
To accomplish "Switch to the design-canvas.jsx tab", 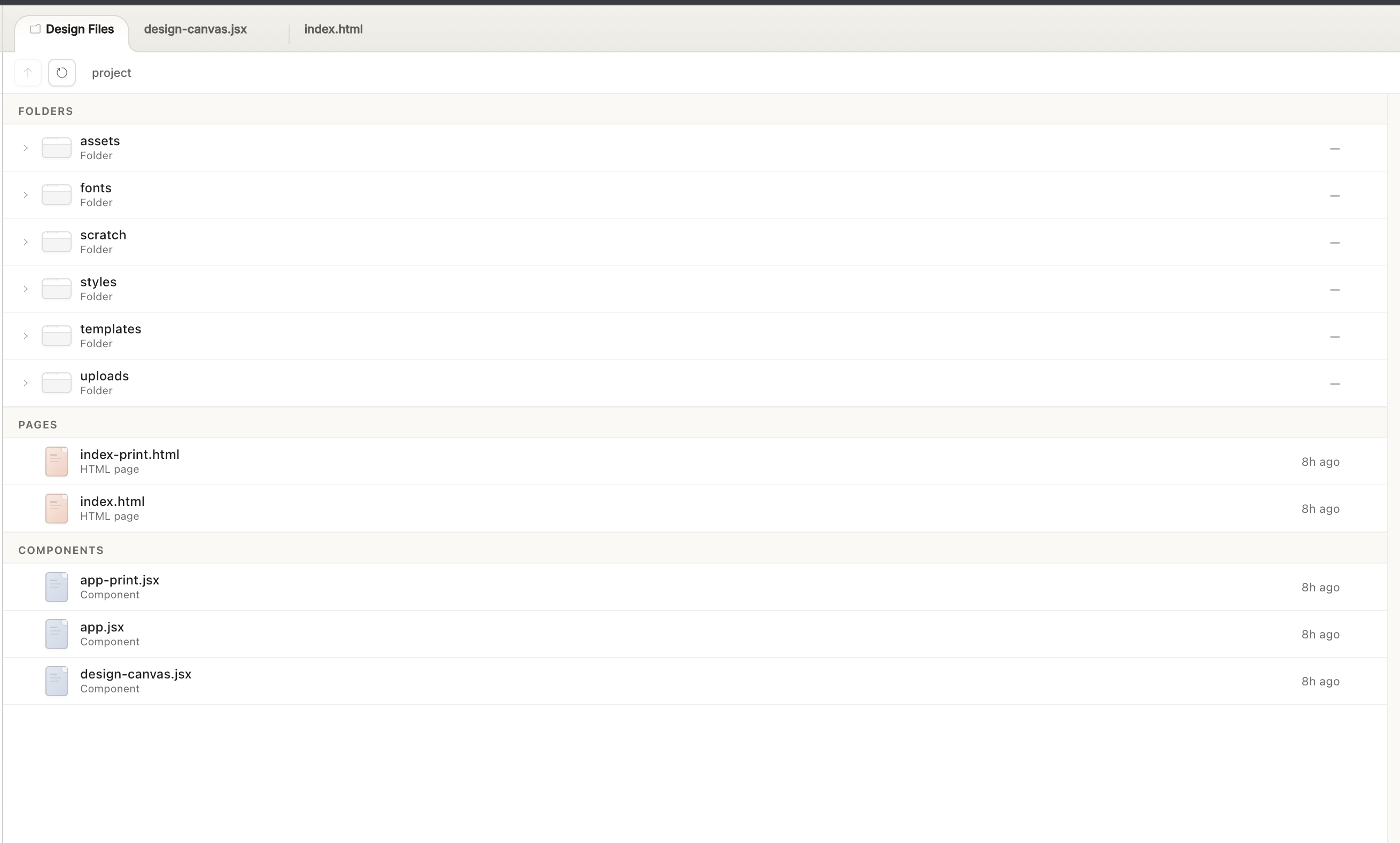I will click(x=195, y=29).
